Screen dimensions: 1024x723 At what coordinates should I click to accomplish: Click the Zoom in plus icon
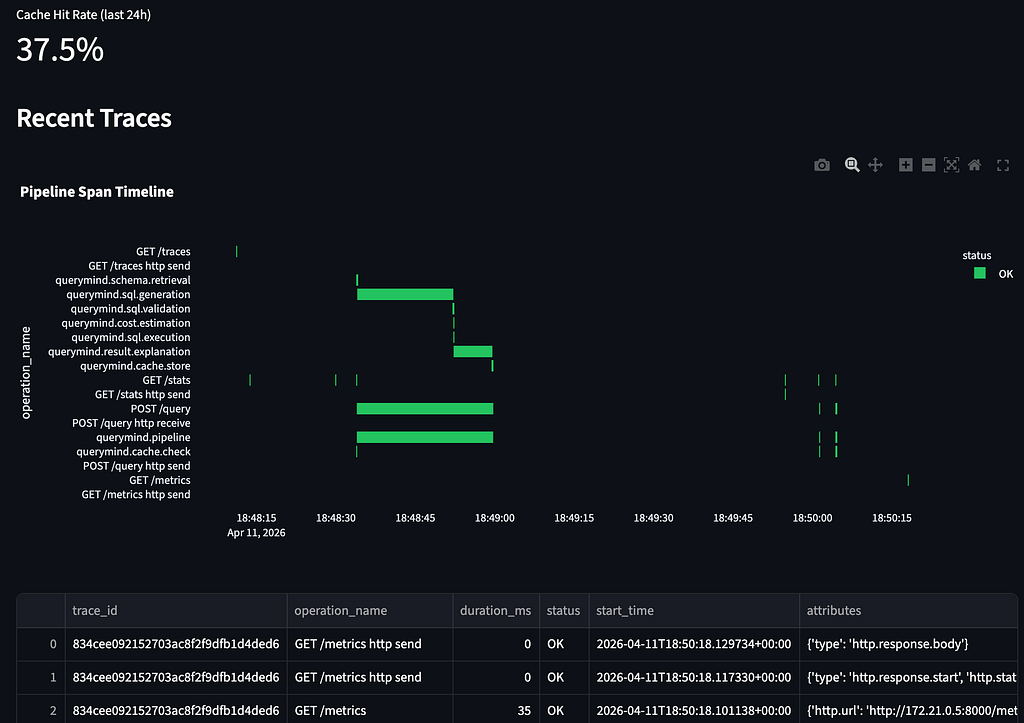pyautogui.click(x=905, y=165)
